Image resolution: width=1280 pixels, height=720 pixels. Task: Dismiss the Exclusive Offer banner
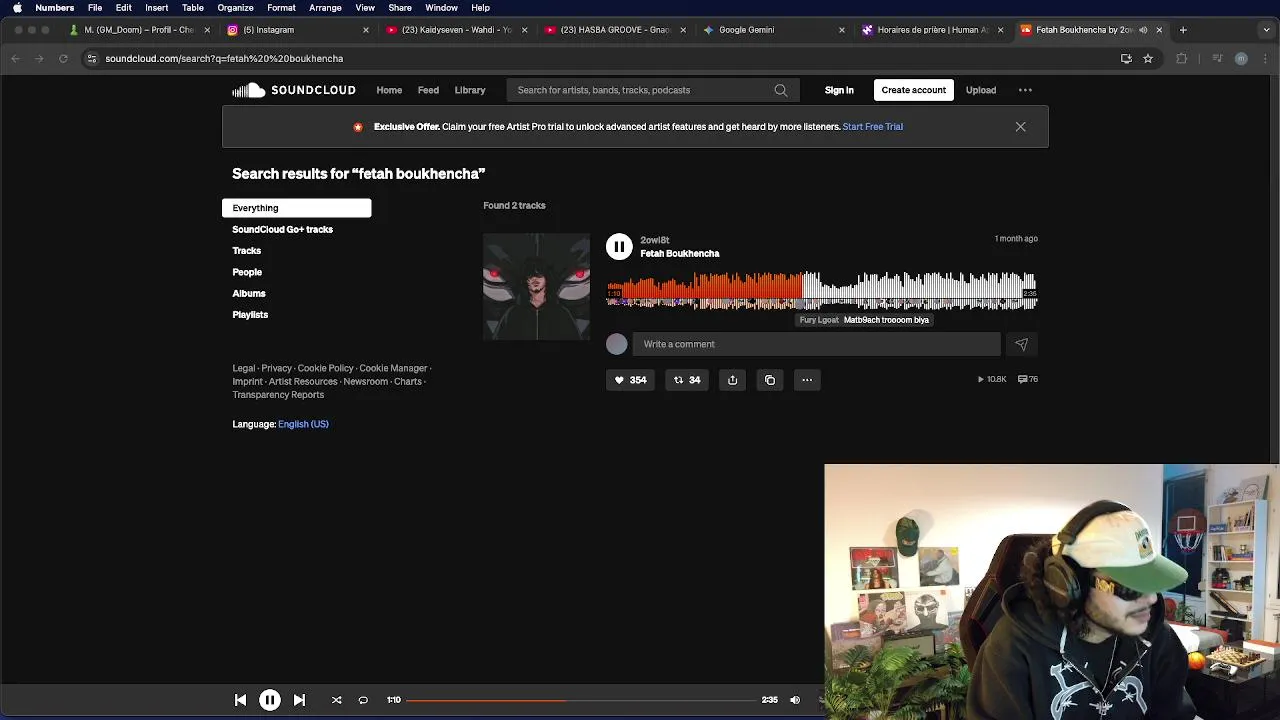click(x=1020, y=127)
